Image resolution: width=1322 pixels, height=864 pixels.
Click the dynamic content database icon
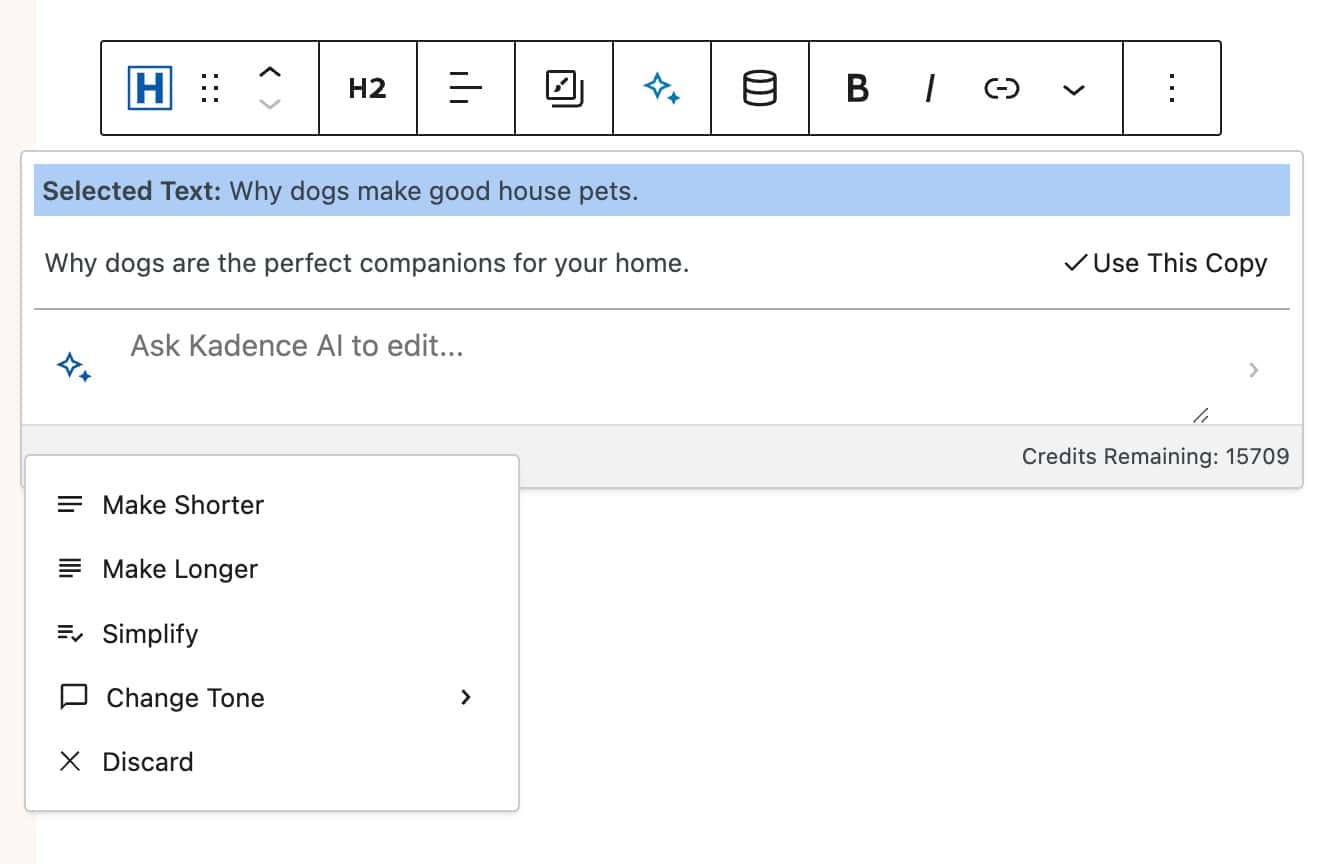(x=759, y=88)
